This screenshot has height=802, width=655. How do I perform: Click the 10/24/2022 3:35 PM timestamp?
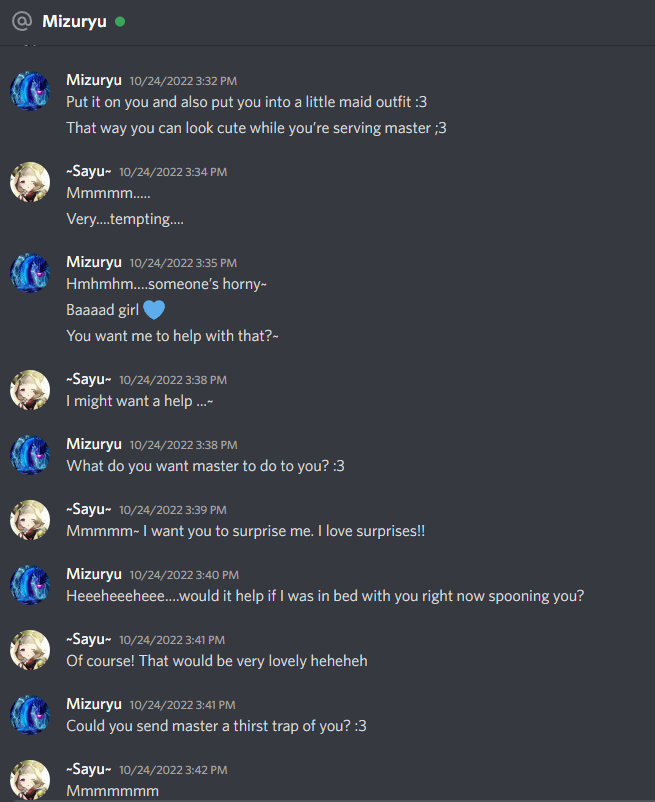click(183, 263)
